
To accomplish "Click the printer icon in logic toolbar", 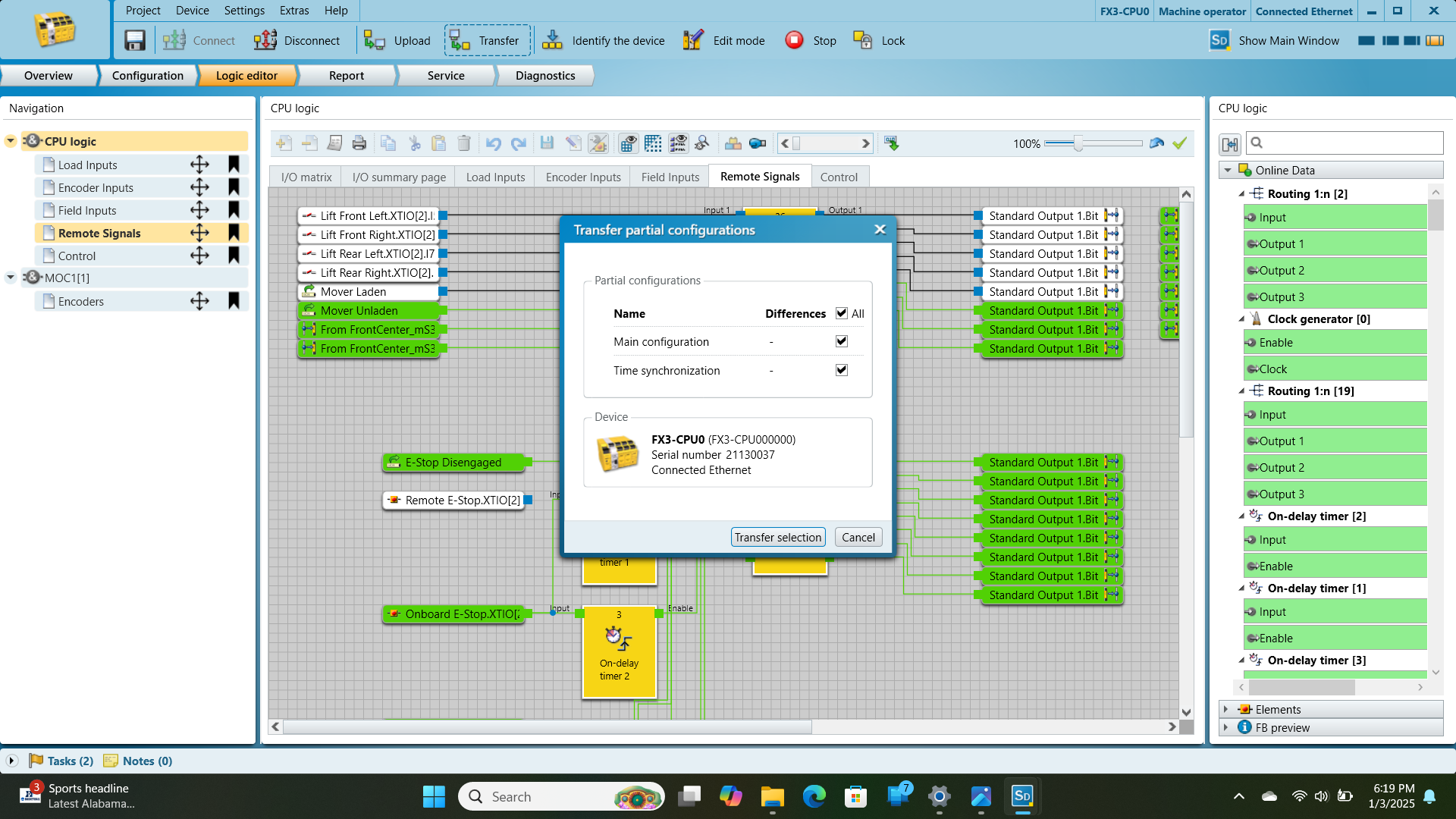I will coord(359,143).
